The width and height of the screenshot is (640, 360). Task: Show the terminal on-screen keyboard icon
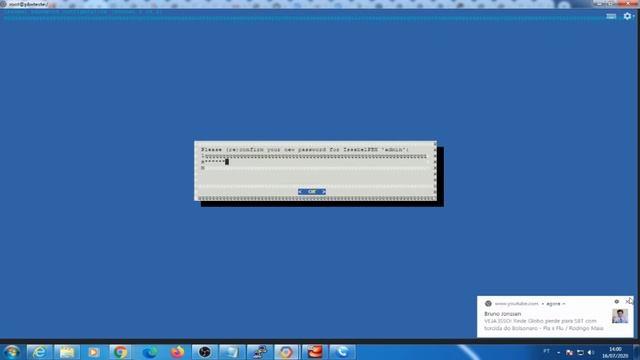coord(611,16)
